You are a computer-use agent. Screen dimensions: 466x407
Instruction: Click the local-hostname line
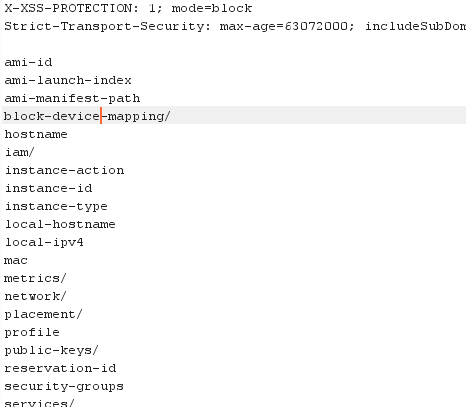(60, 224)
